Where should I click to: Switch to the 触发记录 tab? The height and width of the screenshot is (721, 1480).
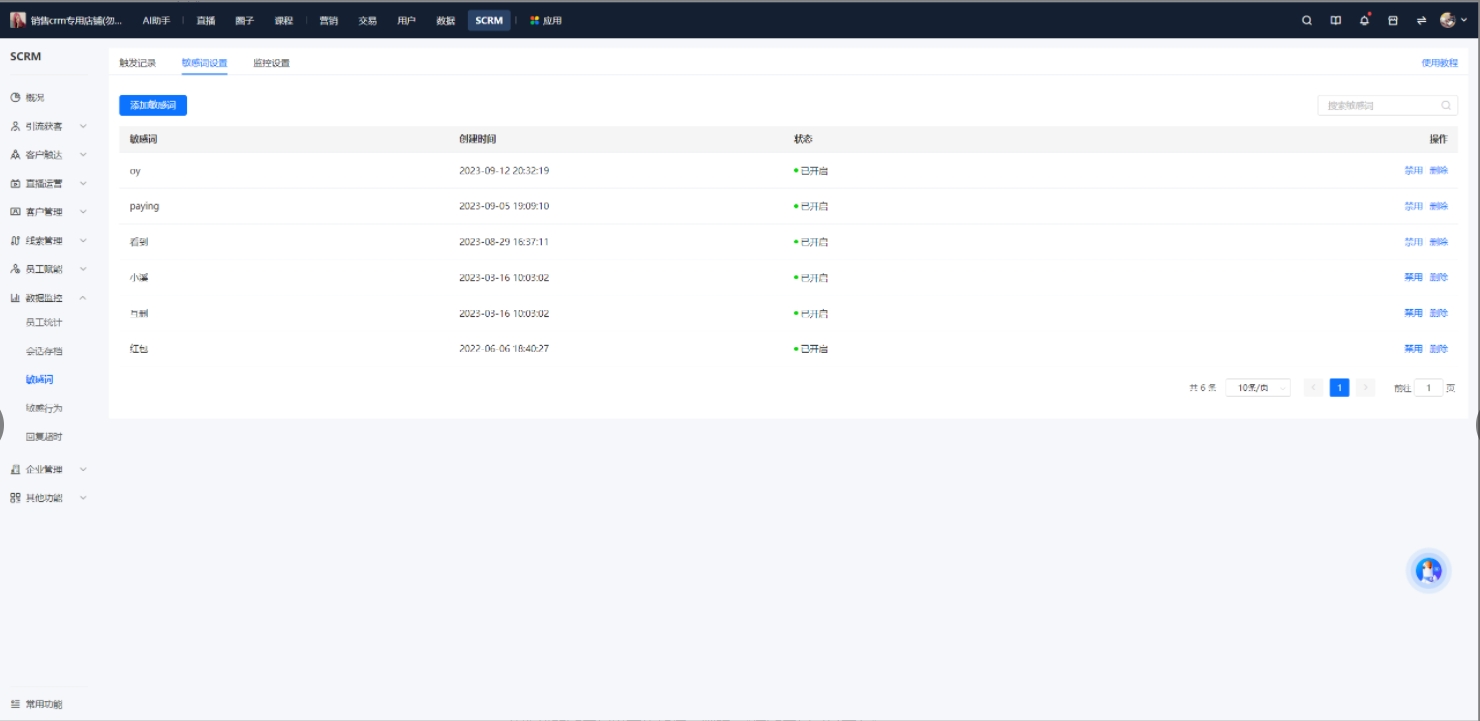click(137, 63)
